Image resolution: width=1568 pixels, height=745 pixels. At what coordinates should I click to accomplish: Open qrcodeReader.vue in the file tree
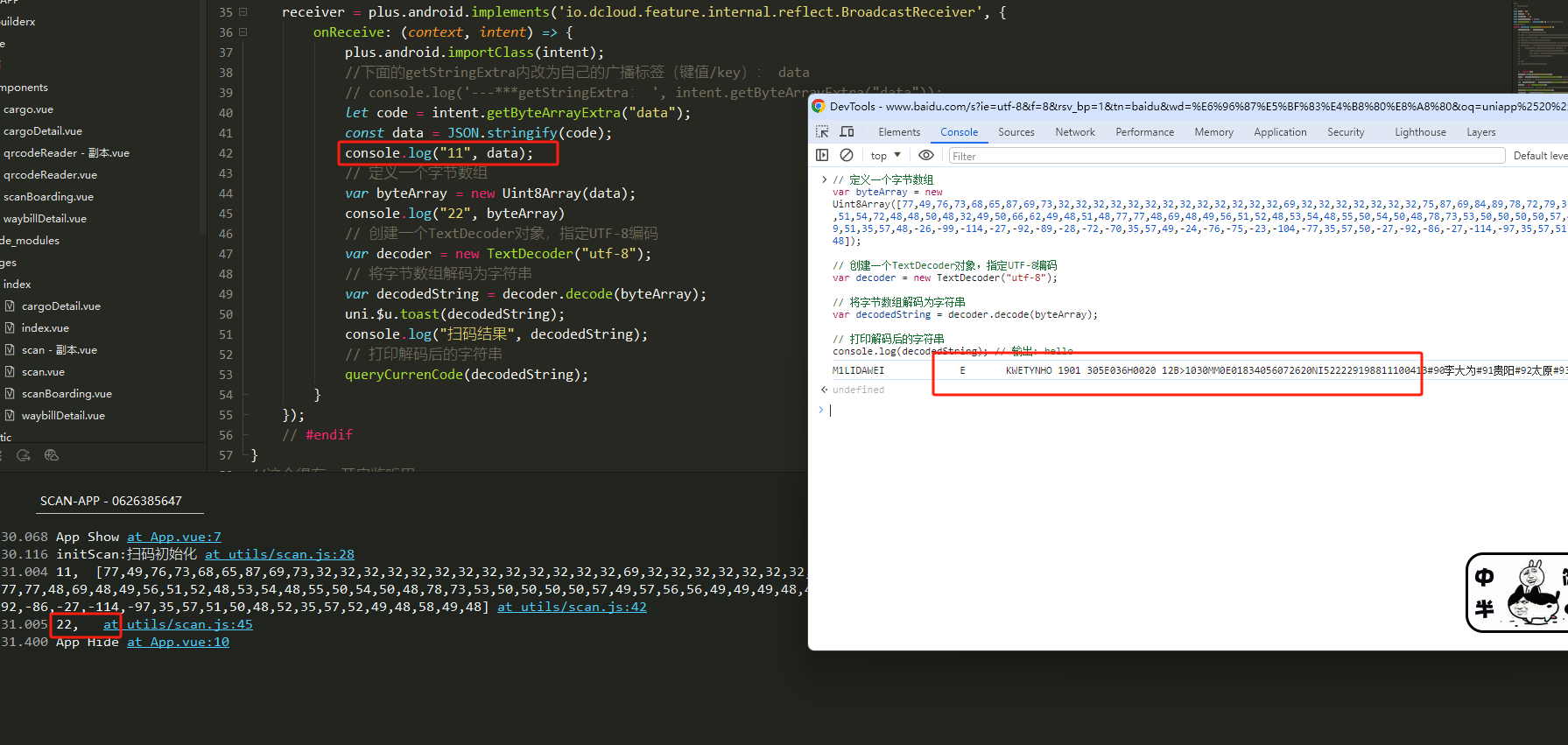tap(50, 175)
